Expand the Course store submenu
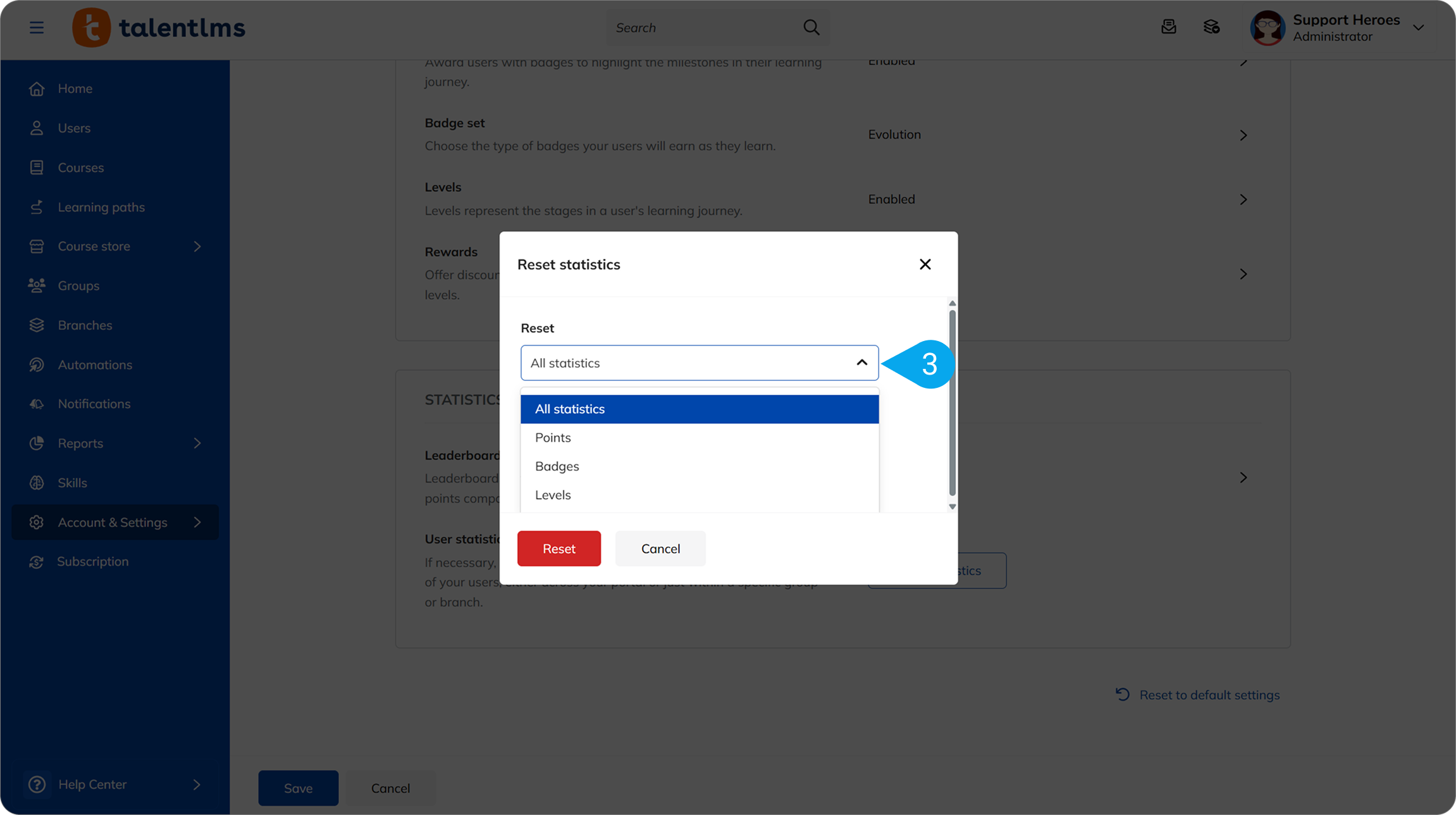 click(197, 246)
